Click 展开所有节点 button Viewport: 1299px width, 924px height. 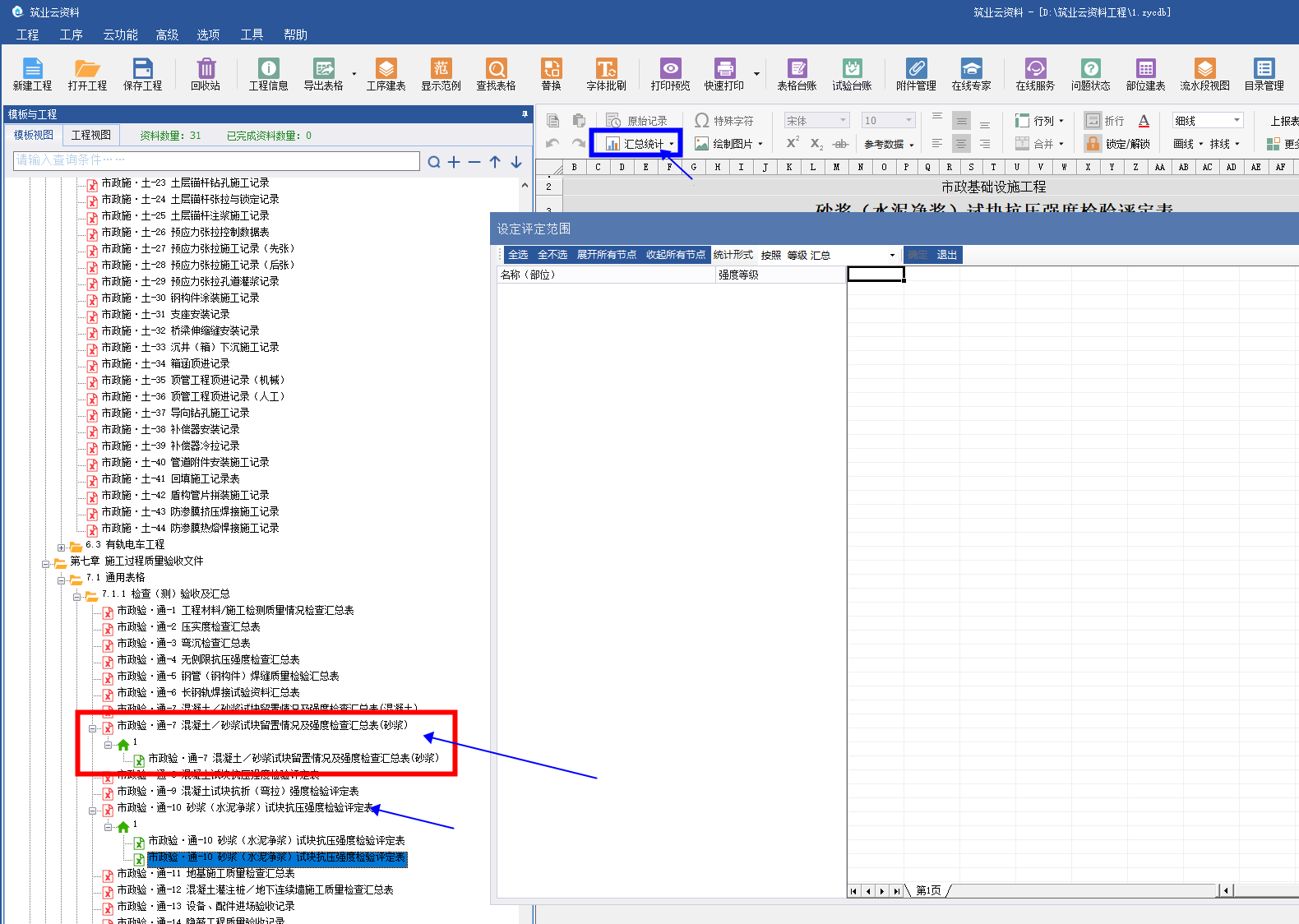coord(607,255)
